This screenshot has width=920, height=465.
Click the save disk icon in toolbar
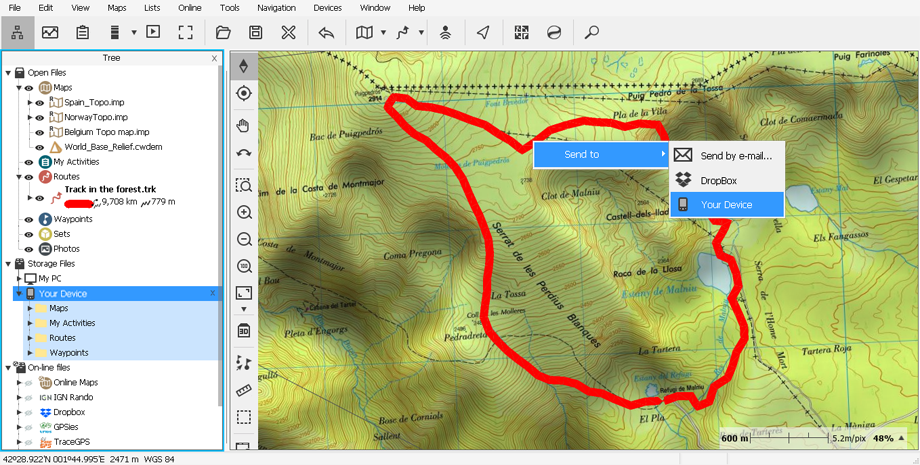pyautogui.click(x=256, y=33)
